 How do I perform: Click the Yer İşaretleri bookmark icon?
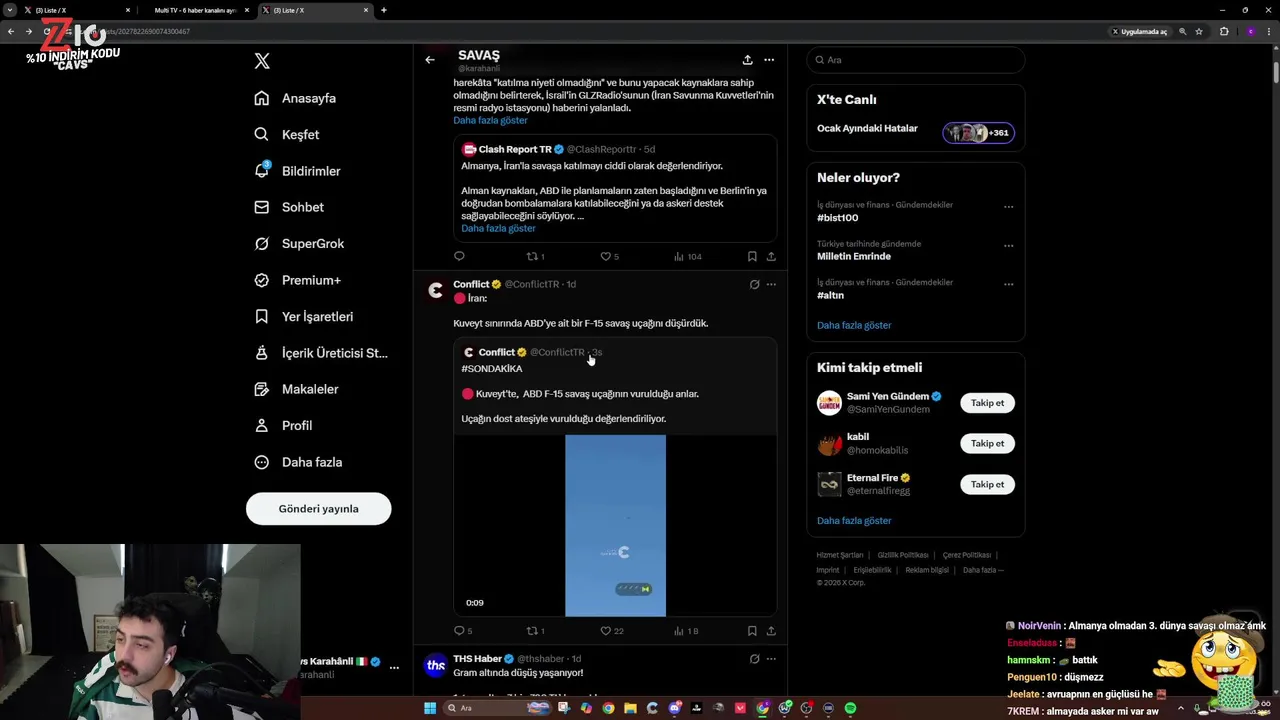262,316
